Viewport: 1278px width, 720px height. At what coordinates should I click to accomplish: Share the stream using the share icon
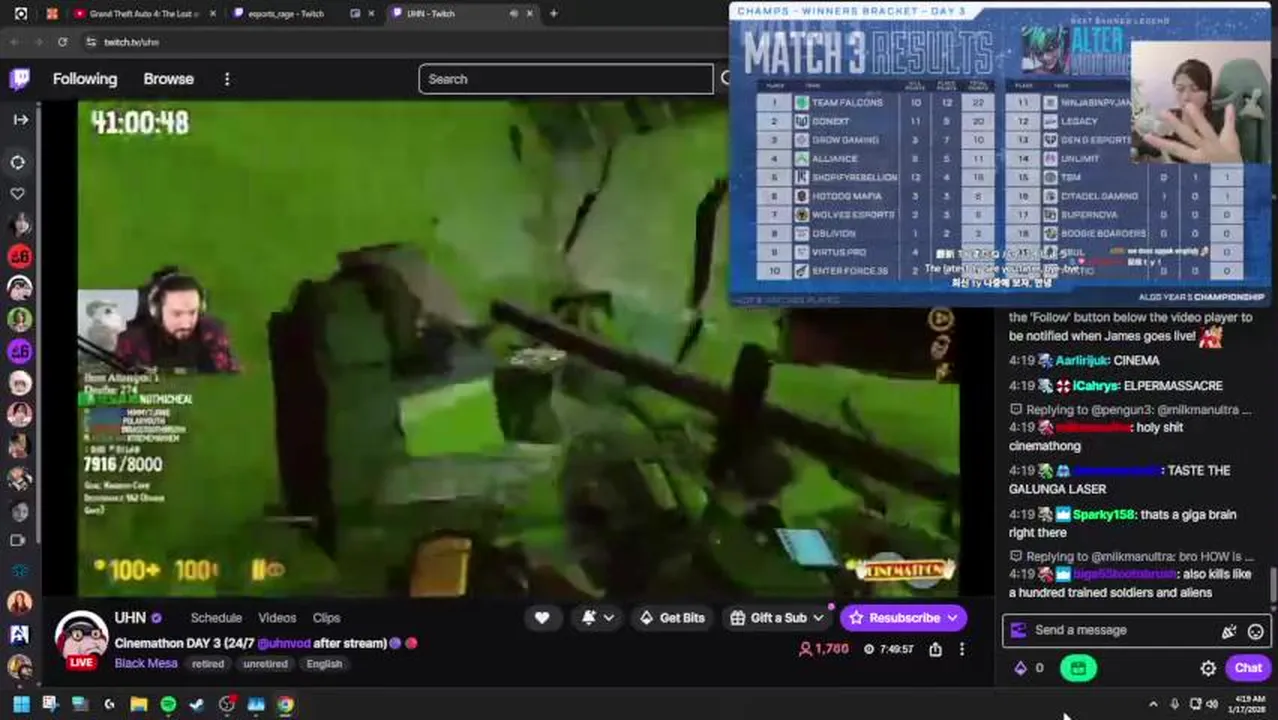click(935, 649)
